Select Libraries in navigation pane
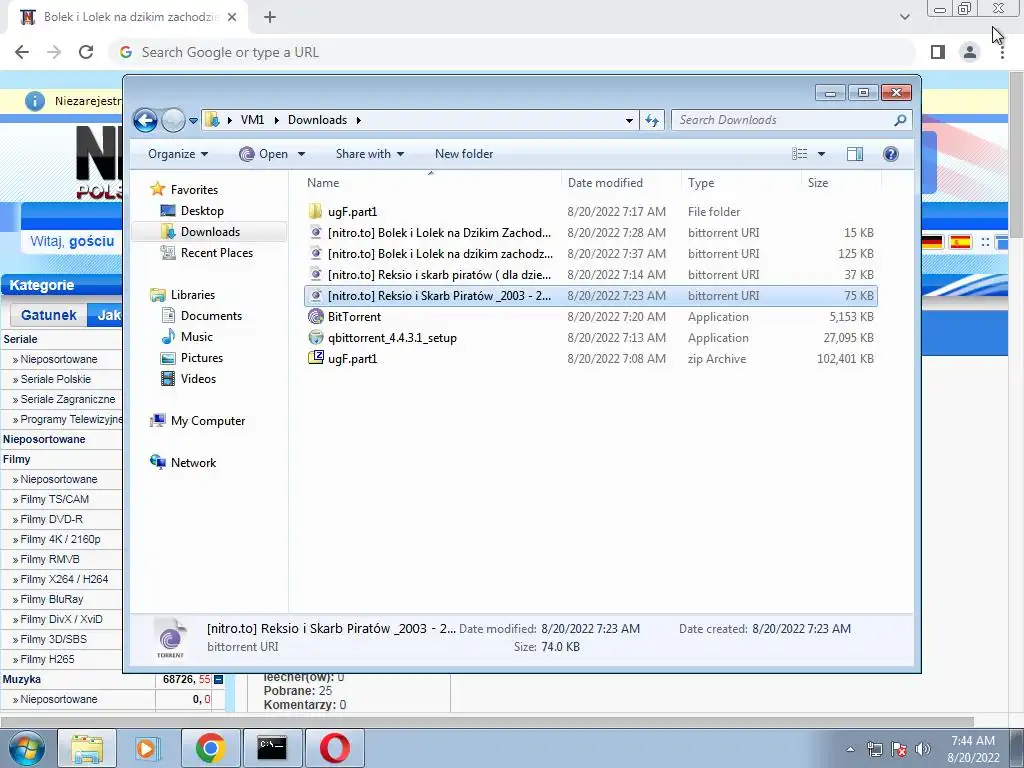Image resolution: width=1024 pixels, height=768 pixels. (x=193, y=295)
